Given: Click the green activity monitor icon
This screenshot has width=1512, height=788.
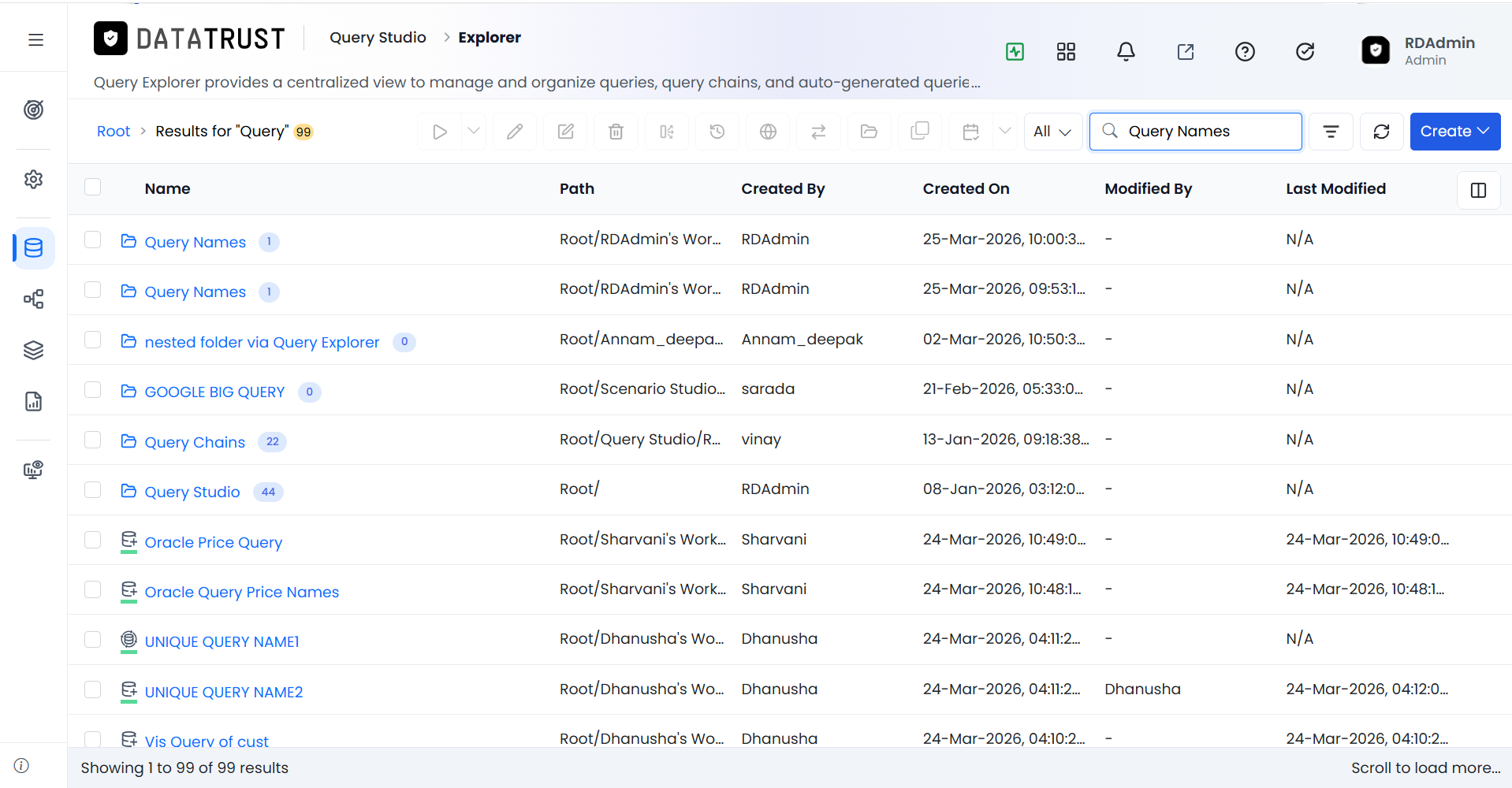Looking at the screenshot, I should point(1015,52).
